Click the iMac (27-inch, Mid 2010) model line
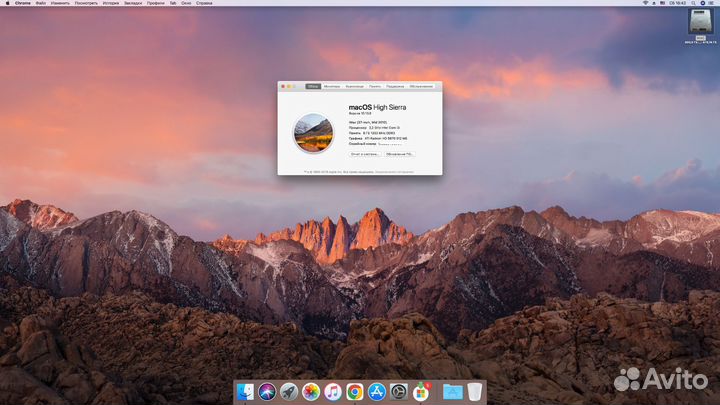The image size is (720, 405). point(368,123)
